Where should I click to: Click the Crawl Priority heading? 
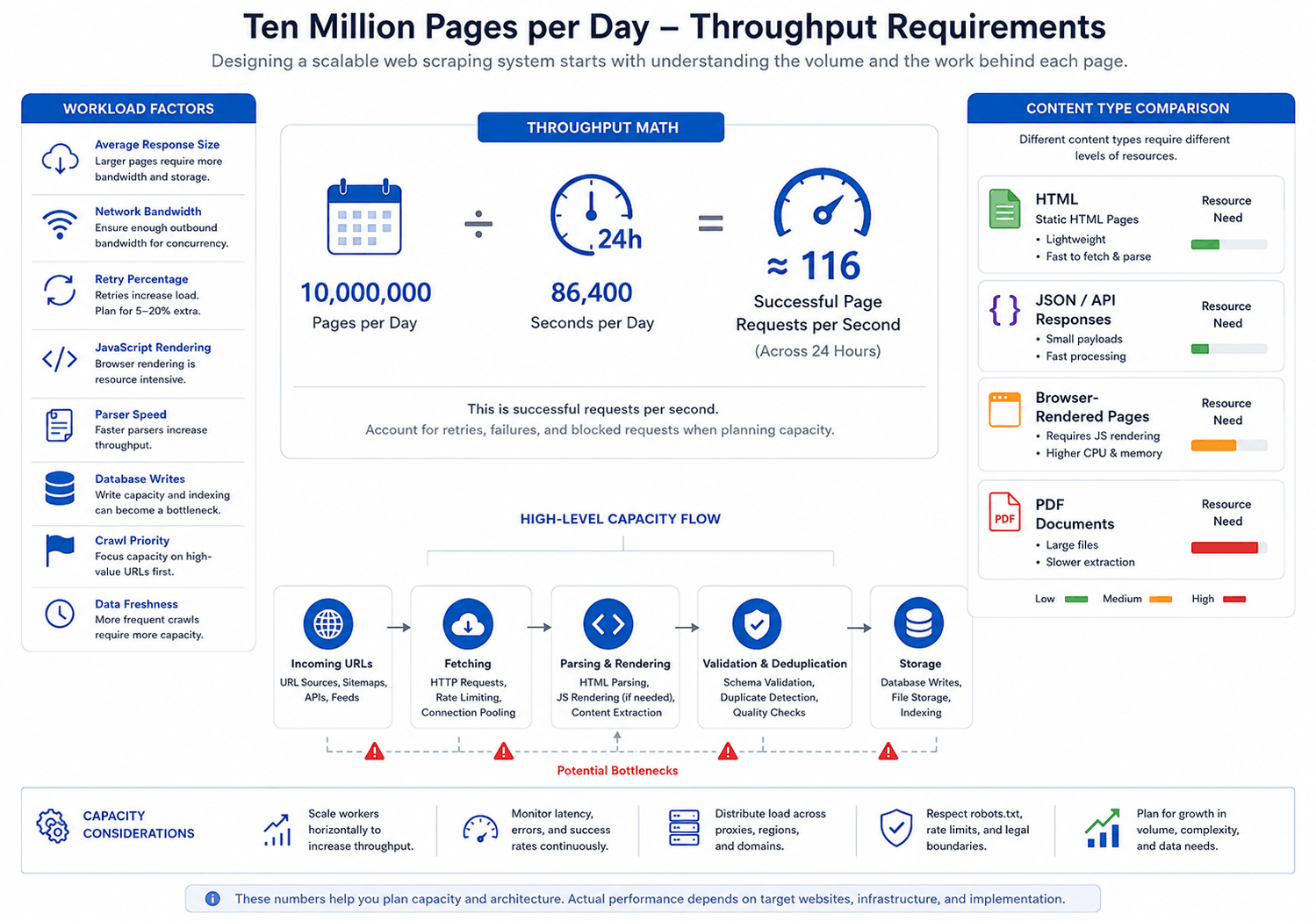pyautogui.click(x=132, y=540)
